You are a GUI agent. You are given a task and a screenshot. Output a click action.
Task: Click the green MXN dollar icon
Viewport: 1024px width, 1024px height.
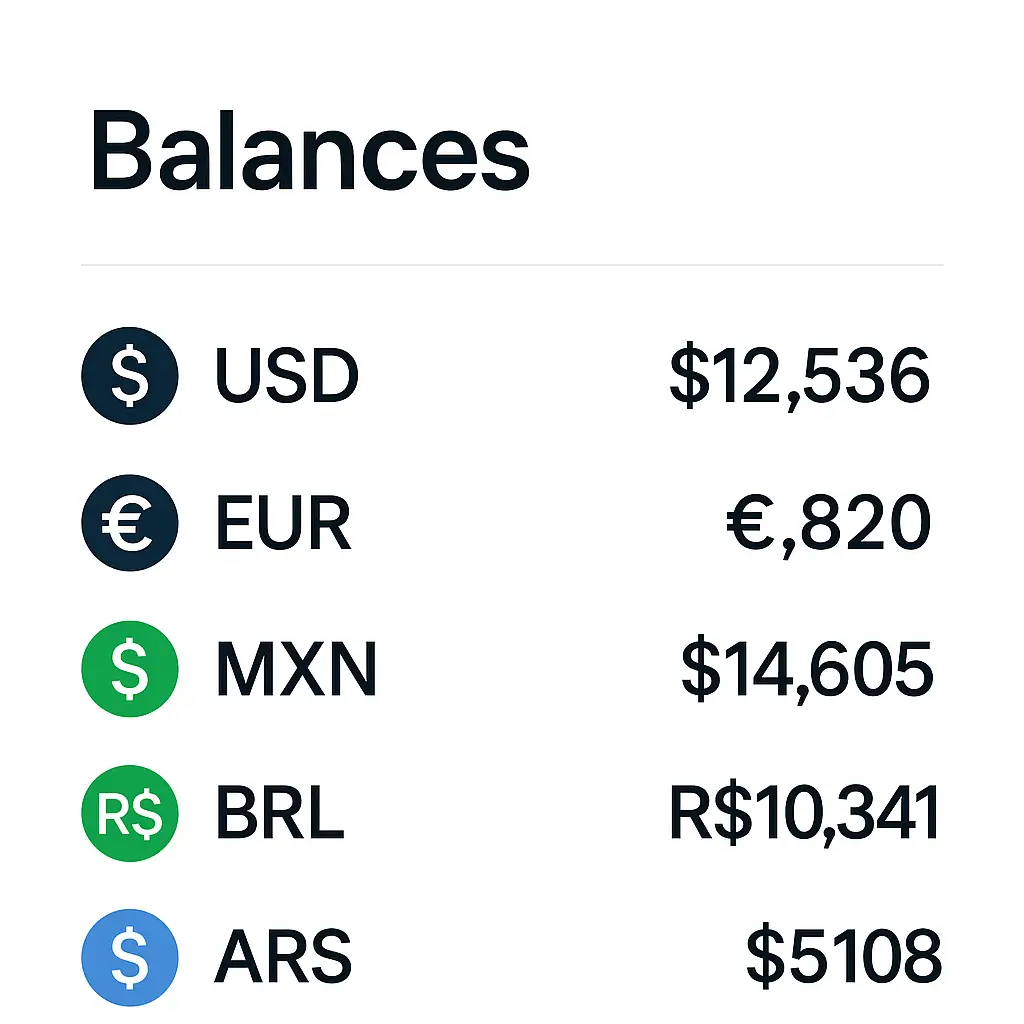[129, 669]
